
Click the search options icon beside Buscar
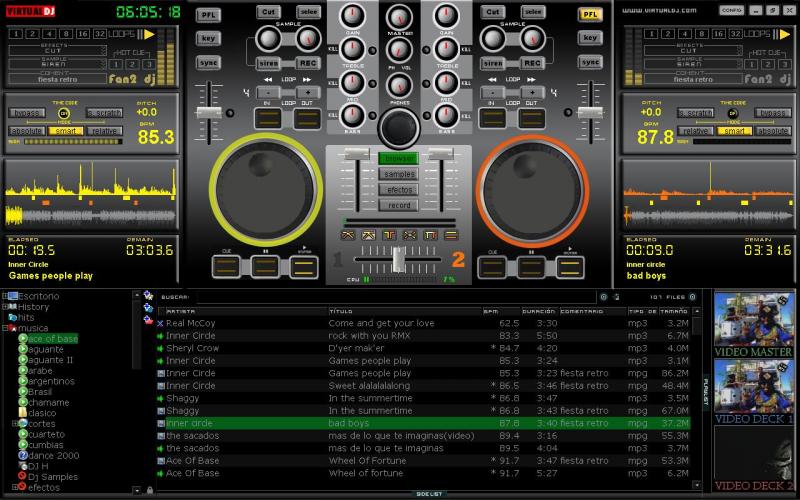point(604,296)
